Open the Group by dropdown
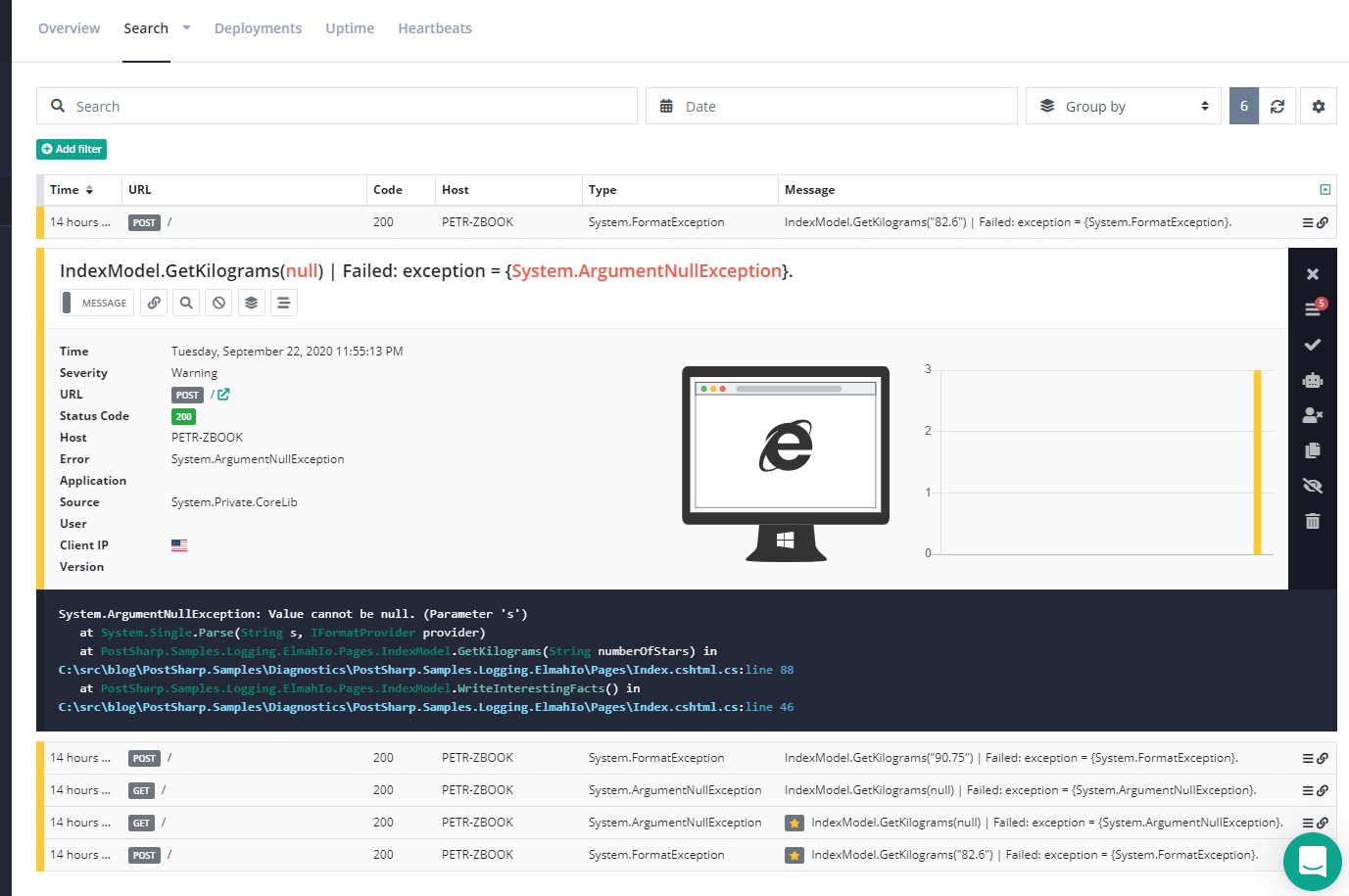Screen dimensions: 1349x896 pos(1124,106)
